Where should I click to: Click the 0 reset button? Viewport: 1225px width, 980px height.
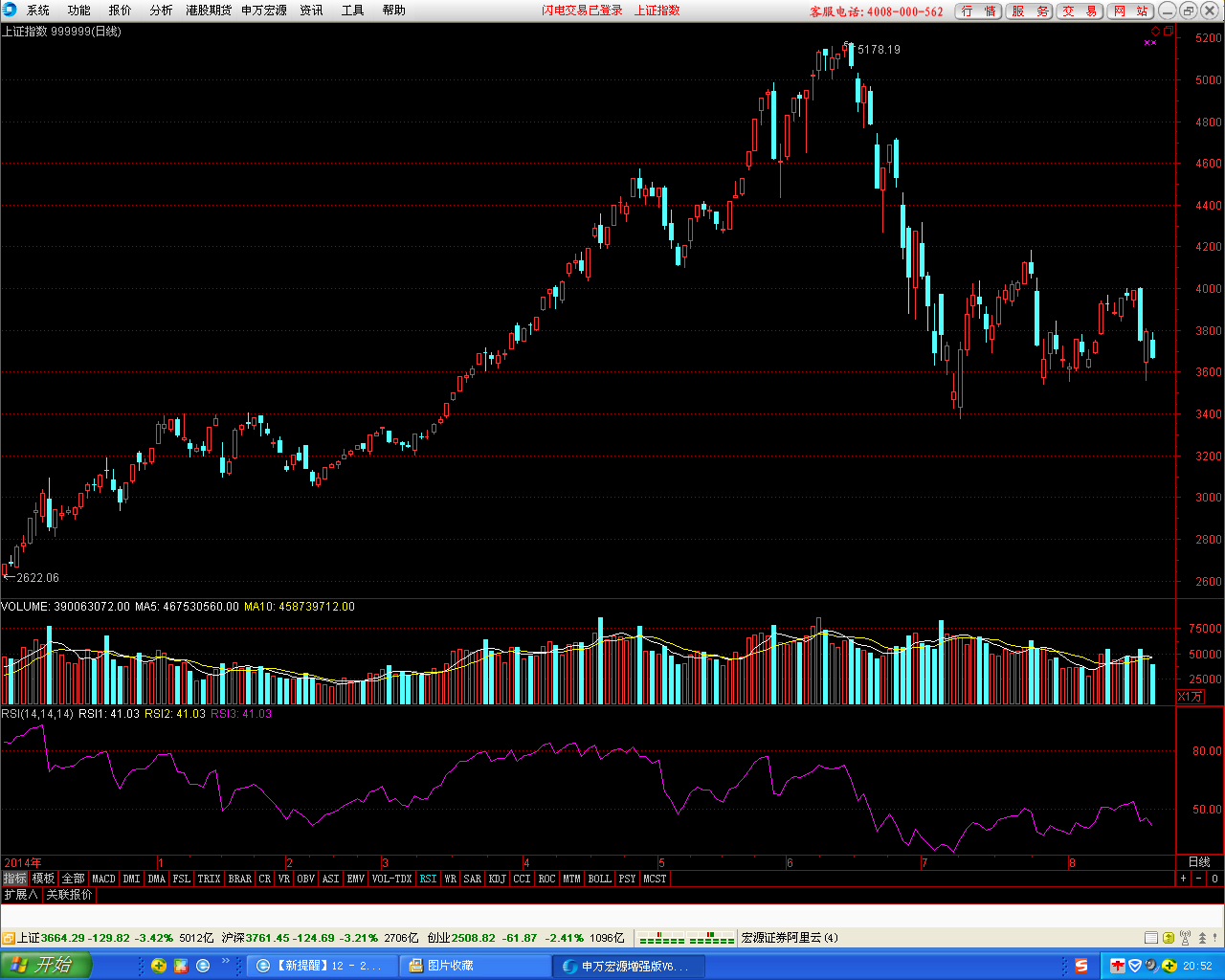click(1214, 879)
